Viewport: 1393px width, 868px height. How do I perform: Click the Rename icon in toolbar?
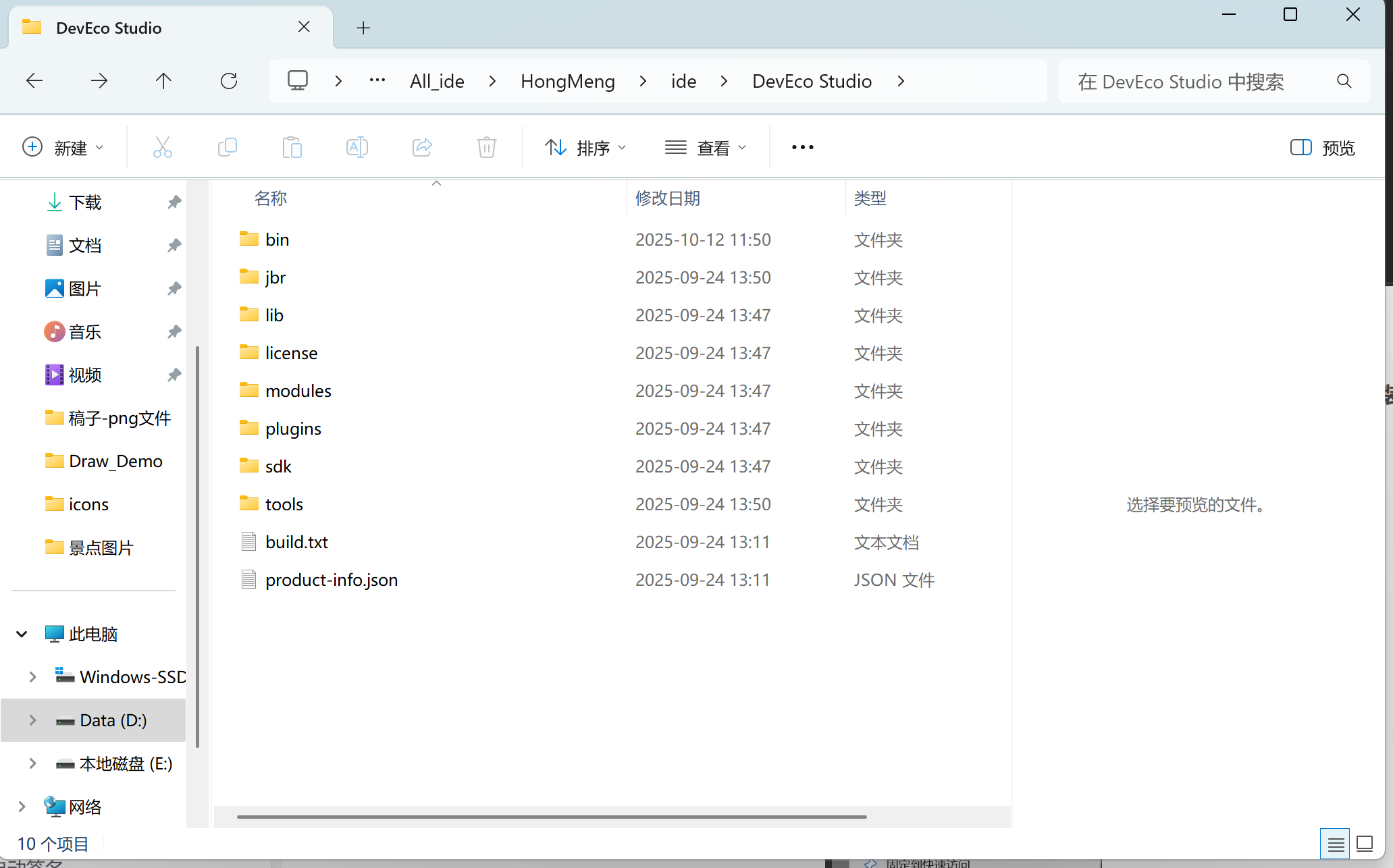(x=357, y=147)
